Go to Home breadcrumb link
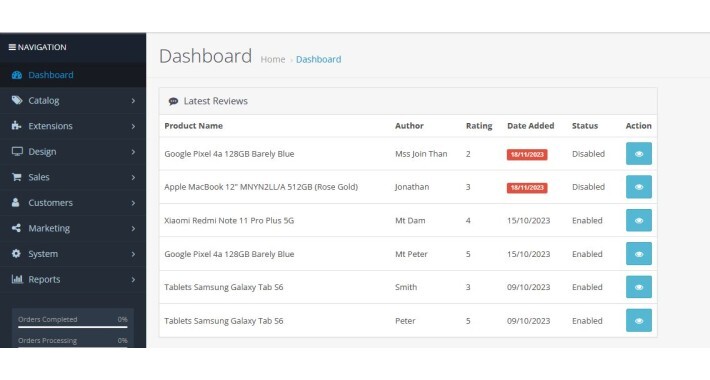Viewport: 710px width, 380px height. (x=273, y=59)
